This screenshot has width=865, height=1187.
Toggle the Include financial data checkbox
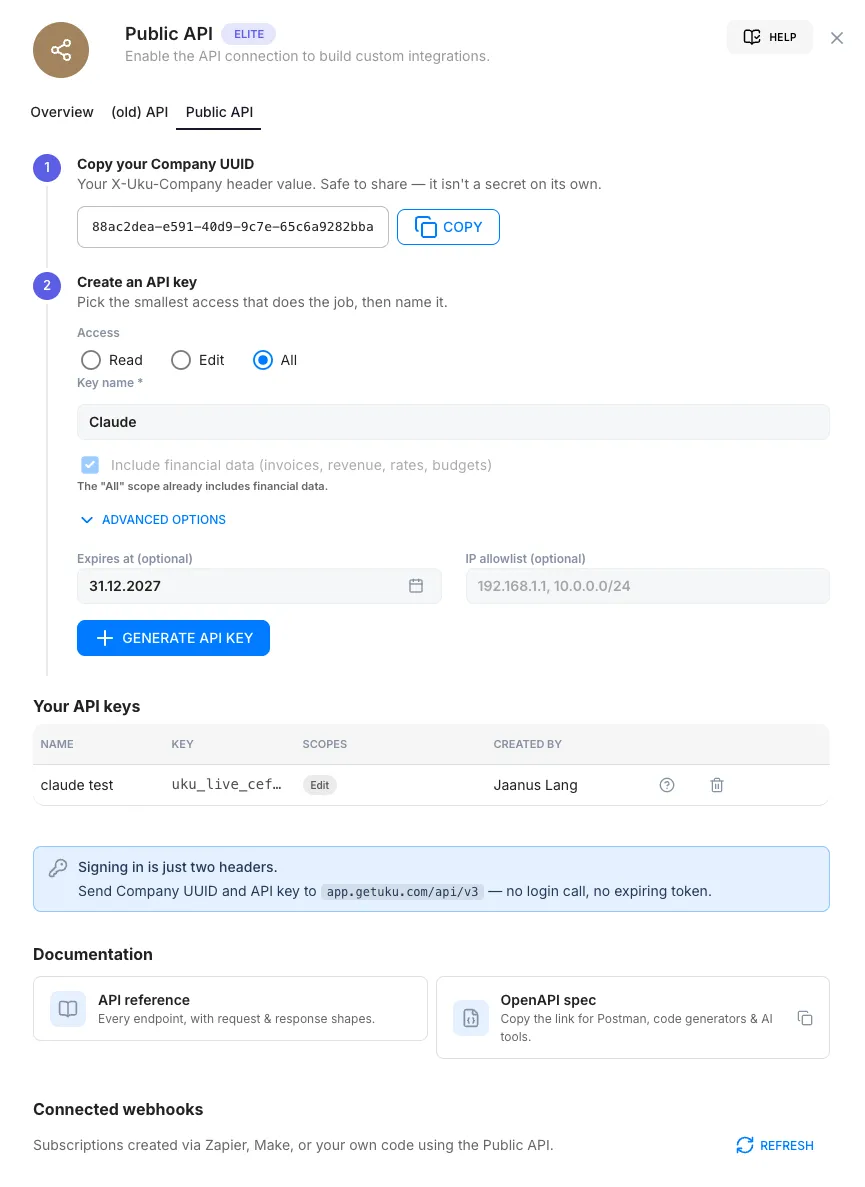pos(90,465)
